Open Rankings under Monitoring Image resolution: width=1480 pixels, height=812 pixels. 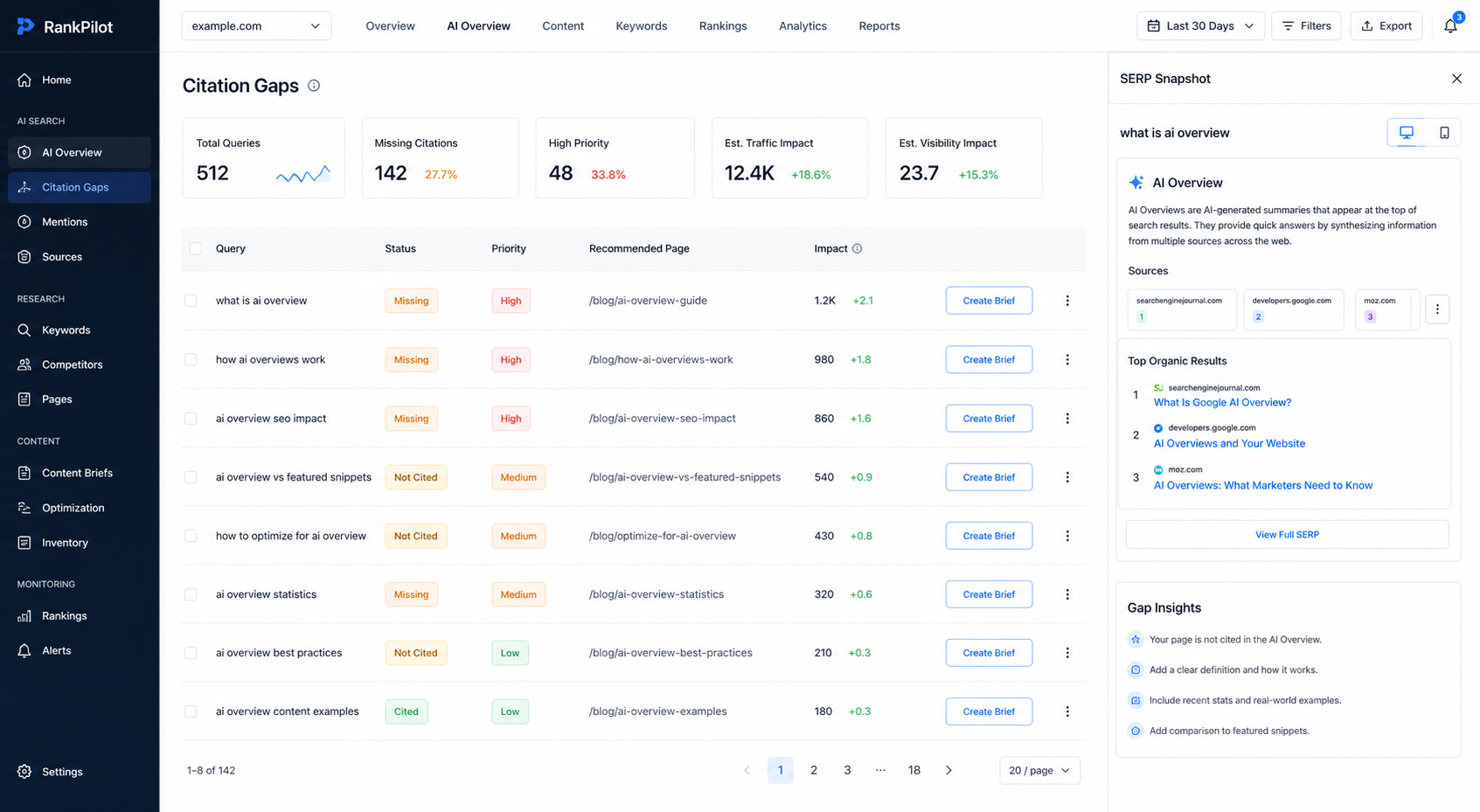pyautogui.click(x=80, y=615)
